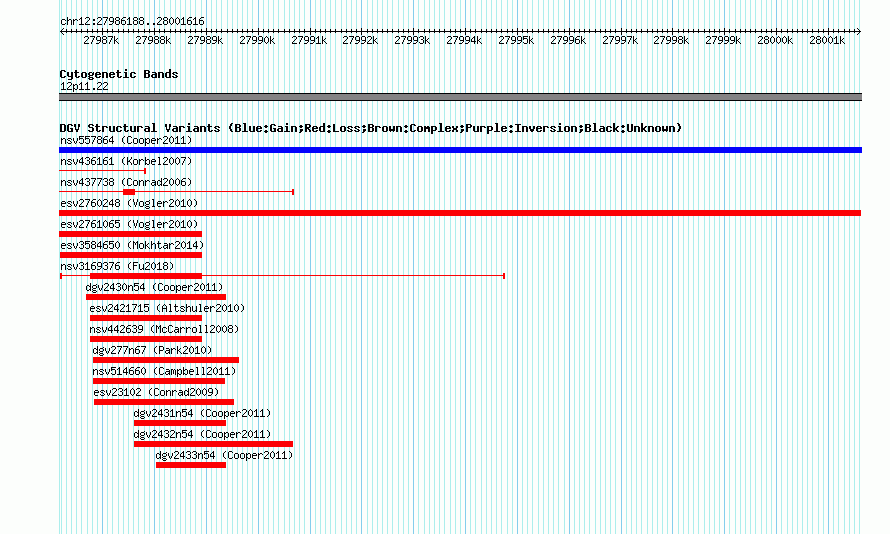Select the red bar under dgv2432n54

point(213,444)
